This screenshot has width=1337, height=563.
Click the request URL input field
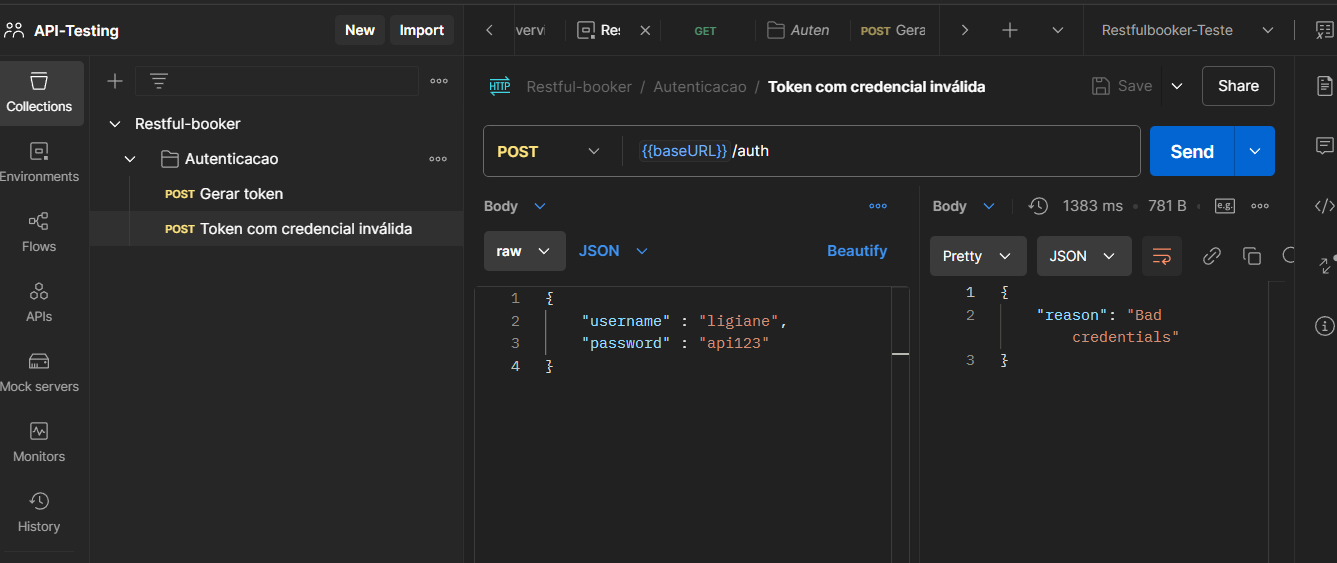(880, 151)
